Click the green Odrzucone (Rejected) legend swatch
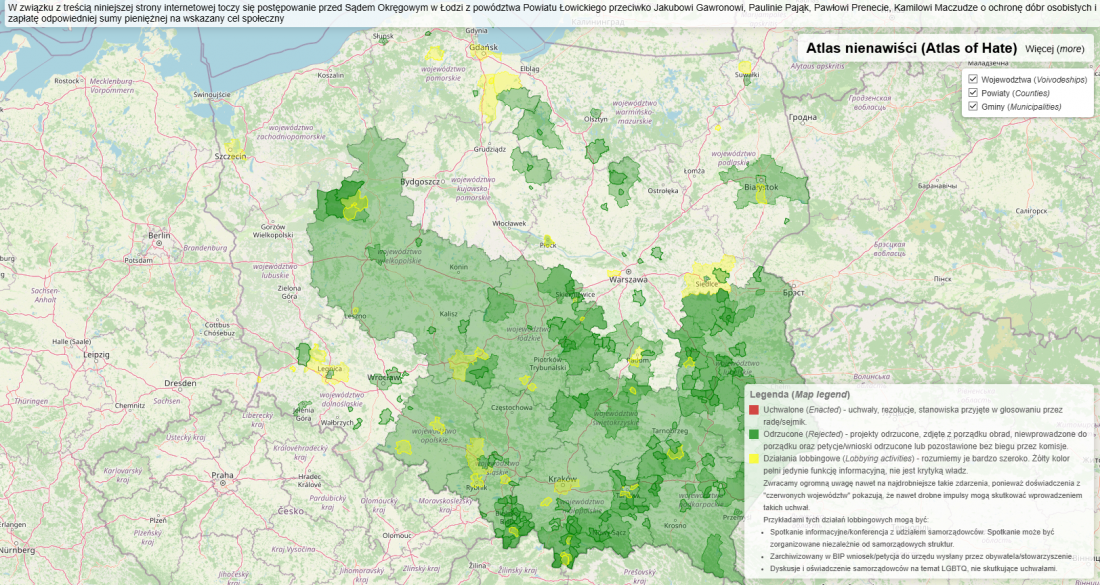This screenshot has width=1100, height=585. click(x=754, y=434)
